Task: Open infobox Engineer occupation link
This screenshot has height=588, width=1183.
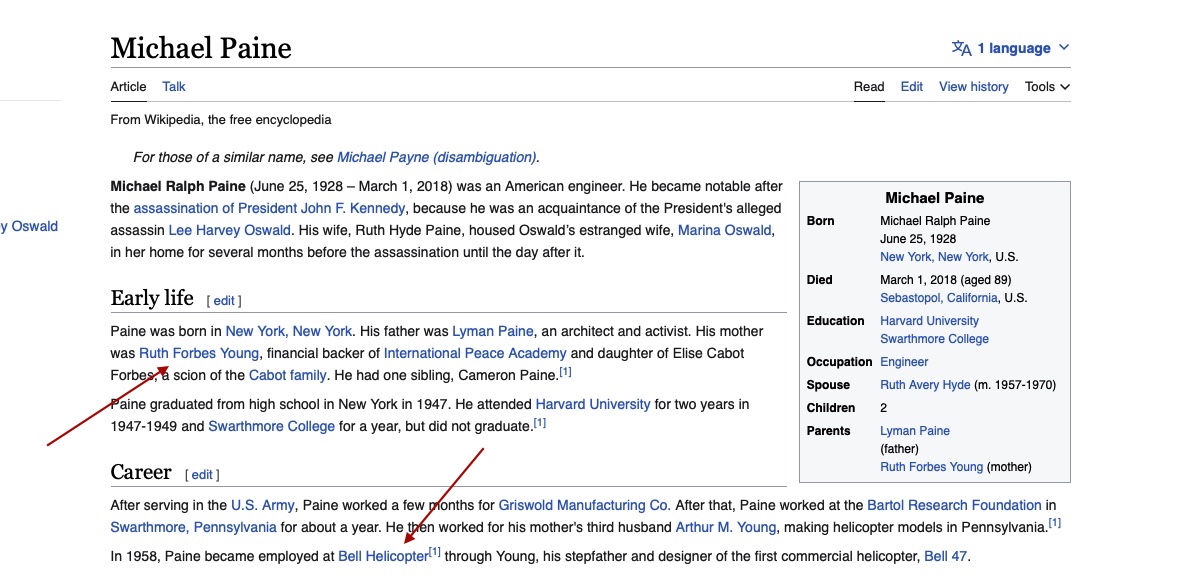Action: coord(904,362)
